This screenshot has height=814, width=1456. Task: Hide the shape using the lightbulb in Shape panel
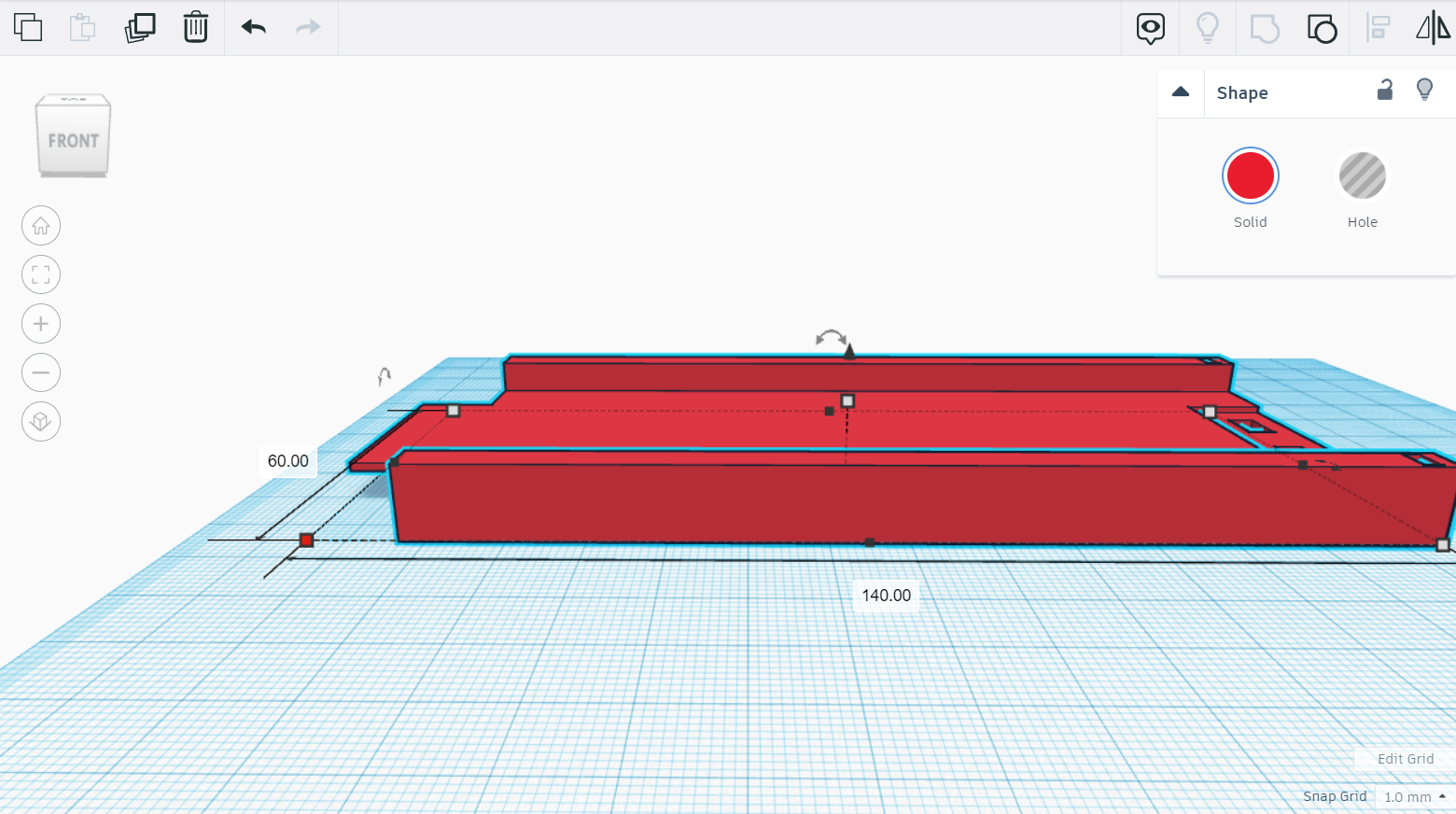click(x=1424, y=90)
